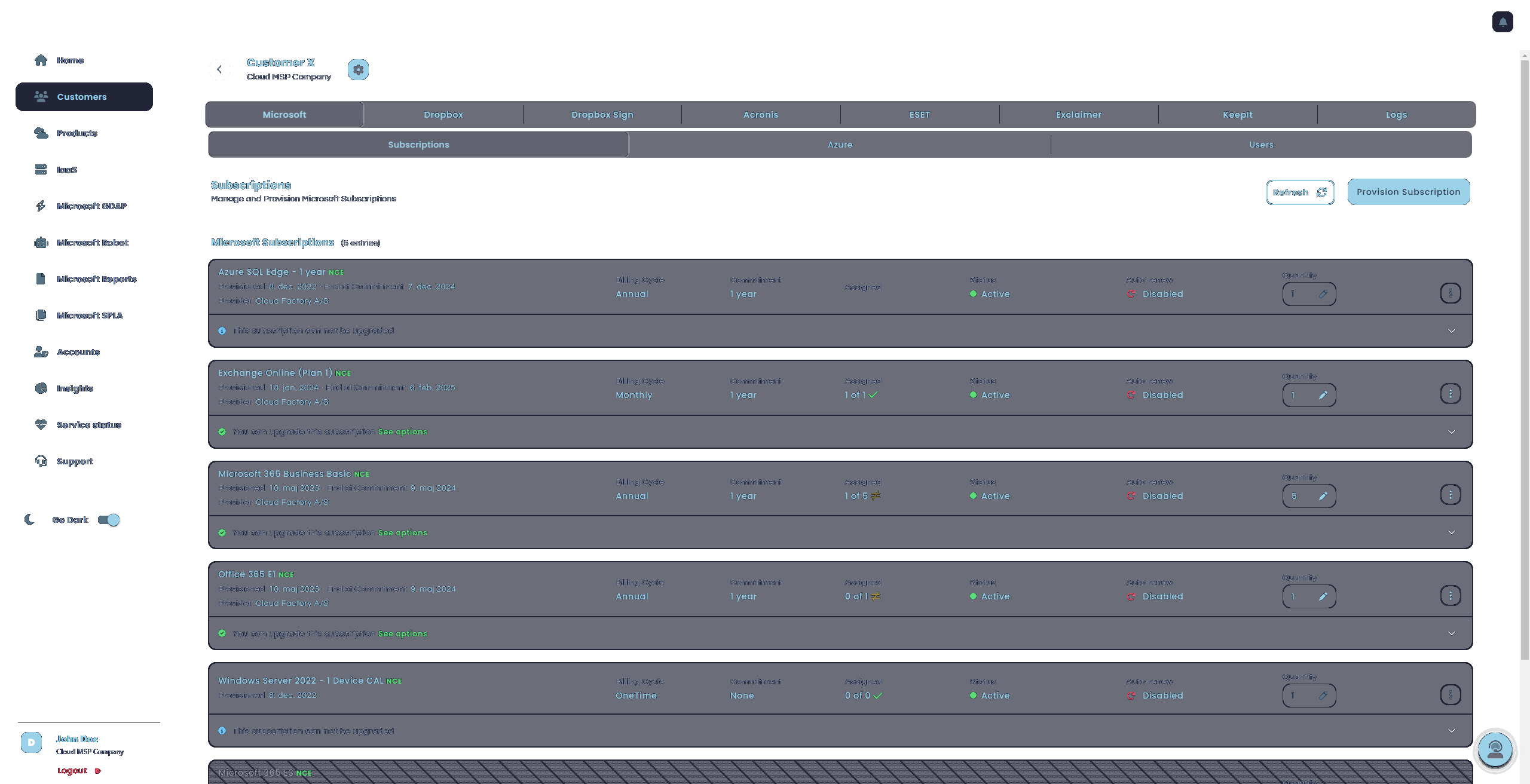Click the John Doe avatar
Image resolution: width=1530 pixels, height=784 pixels.
click(x=31, y=742)
